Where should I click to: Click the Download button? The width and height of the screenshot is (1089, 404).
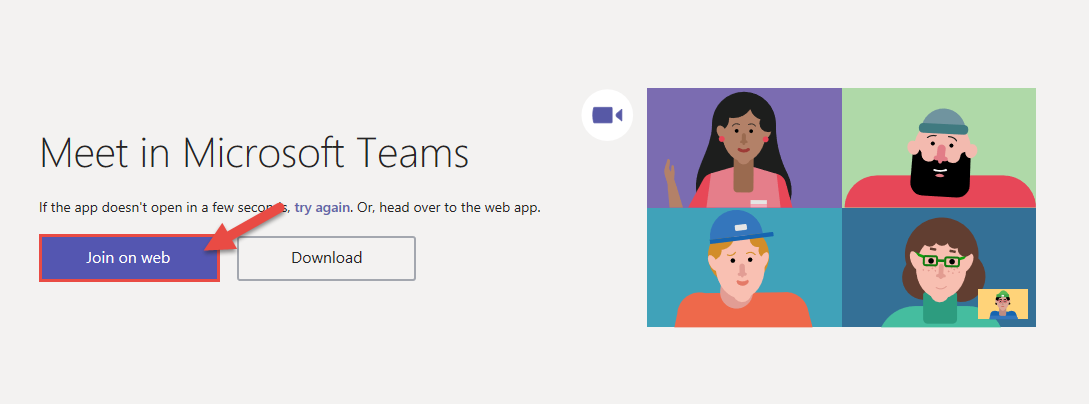(x=326, y=258)
